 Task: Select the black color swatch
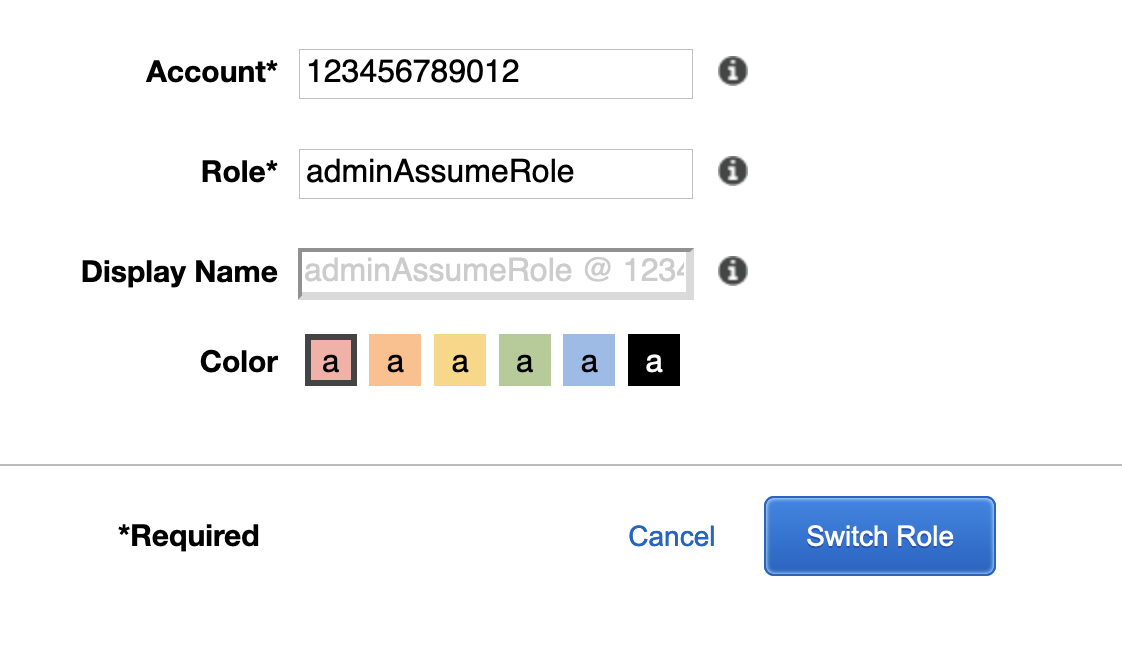[653, 359]
